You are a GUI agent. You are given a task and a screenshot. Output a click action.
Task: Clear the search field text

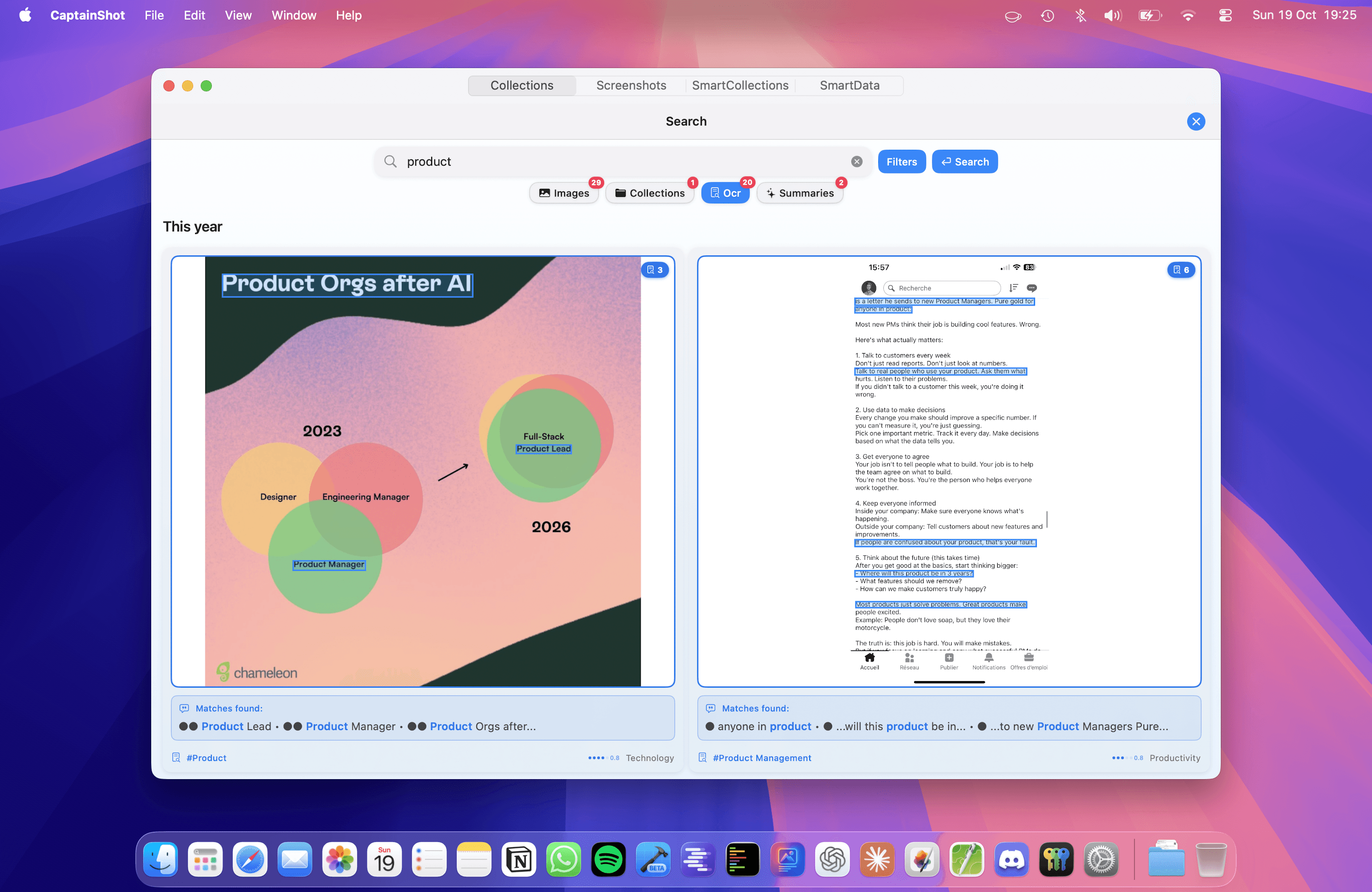857,161
